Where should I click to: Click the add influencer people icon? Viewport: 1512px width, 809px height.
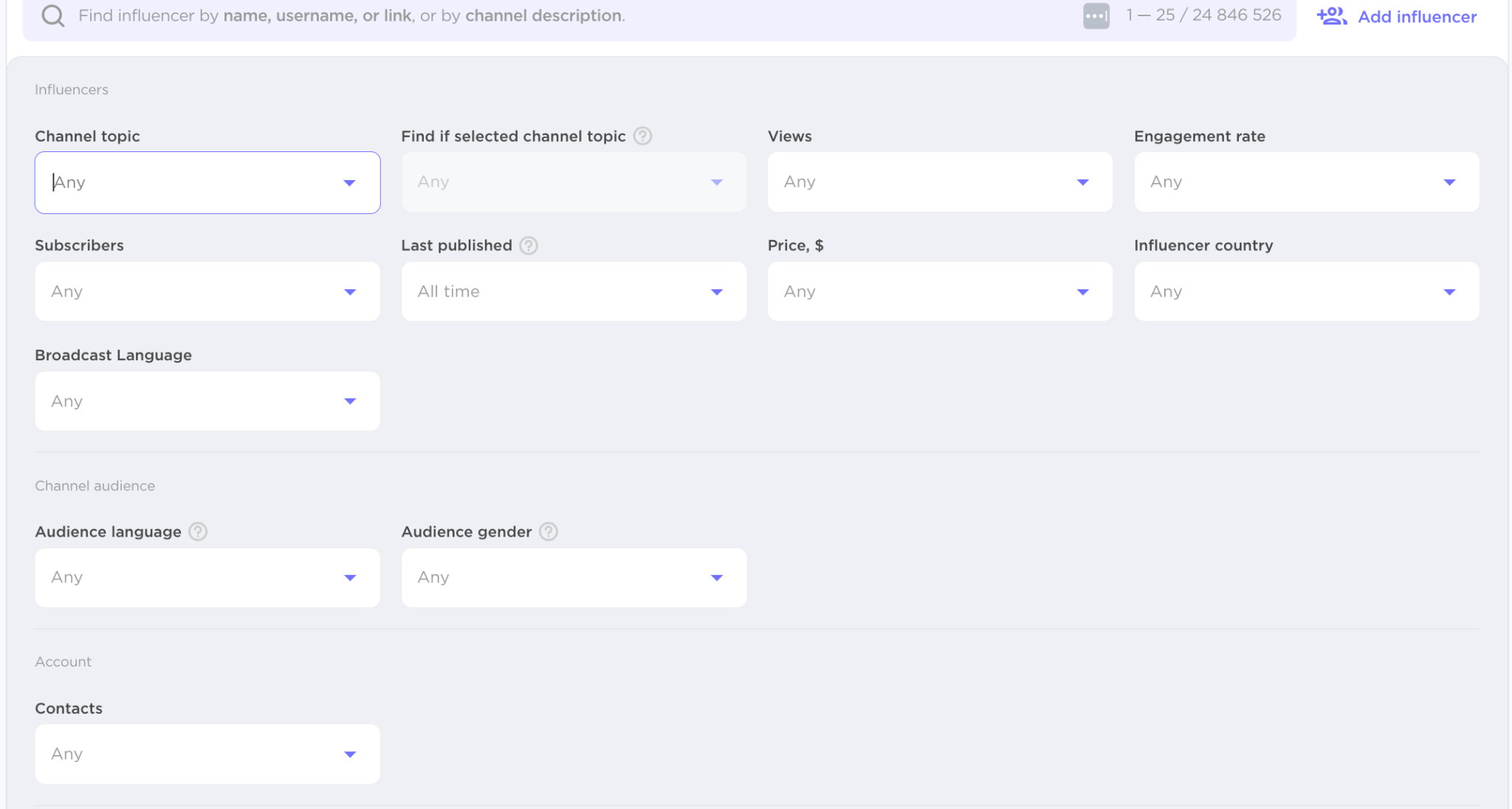1331,16
